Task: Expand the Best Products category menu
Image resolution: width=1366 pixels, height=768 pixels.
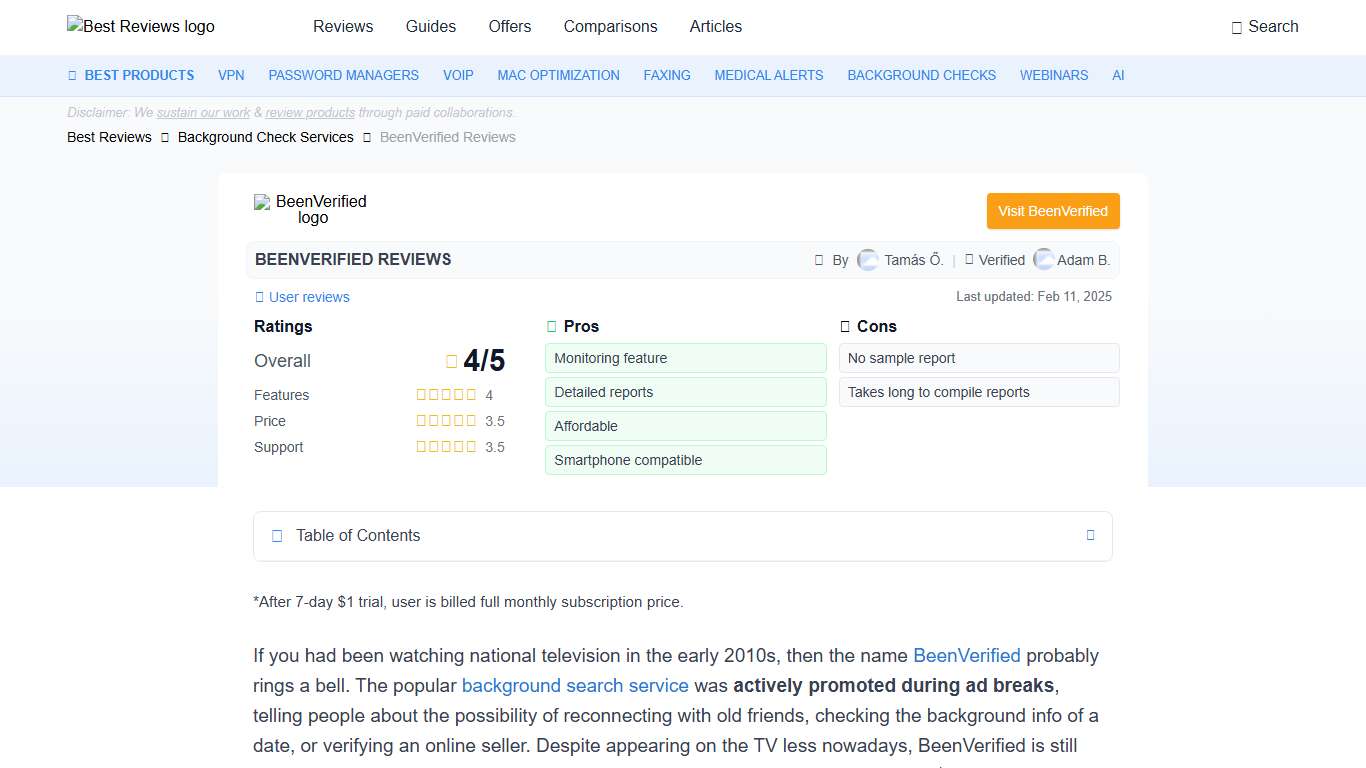Action: point(131,75)
